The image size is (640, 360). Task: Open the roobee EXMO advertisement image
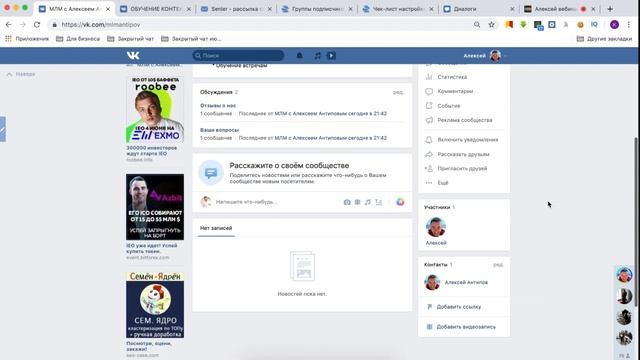pyautogui.click(x=155, y=109)
